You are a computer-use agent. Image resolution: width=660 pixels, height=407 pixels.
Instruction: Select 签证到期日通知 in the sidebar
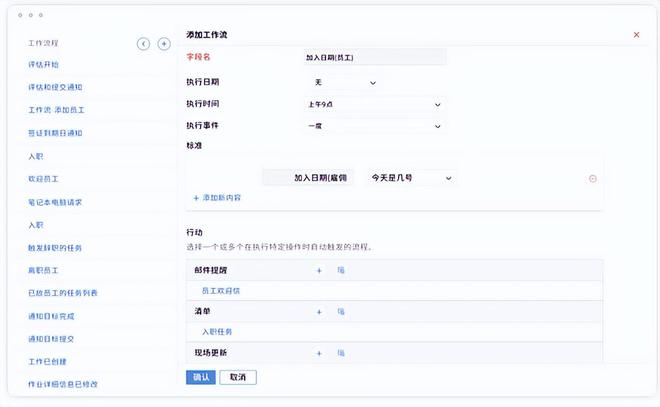click(x=55, y=133)
